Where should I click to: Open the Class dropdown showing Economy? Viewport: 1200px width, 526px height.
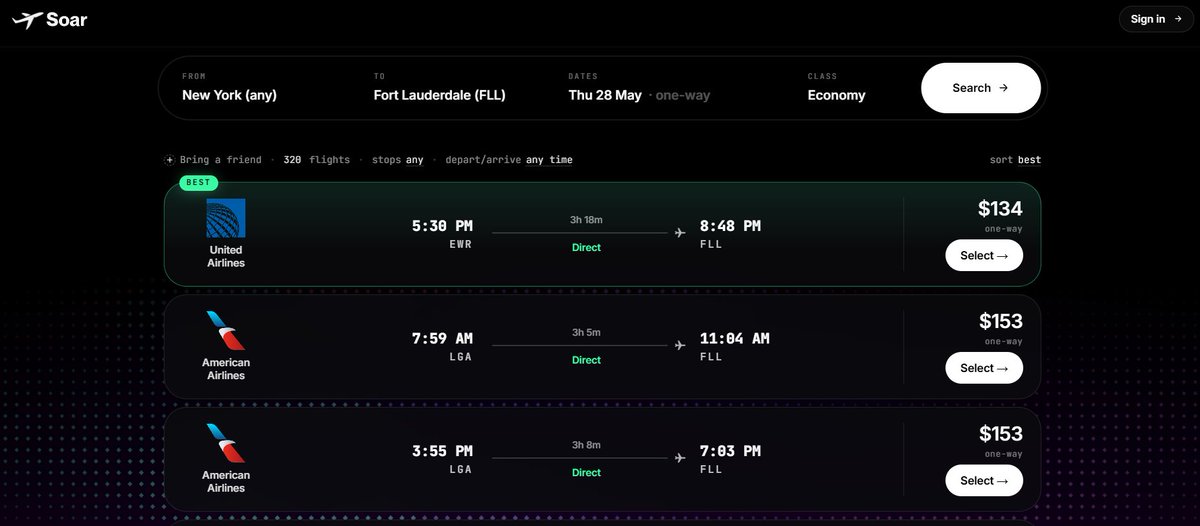[x=836, y=96]
